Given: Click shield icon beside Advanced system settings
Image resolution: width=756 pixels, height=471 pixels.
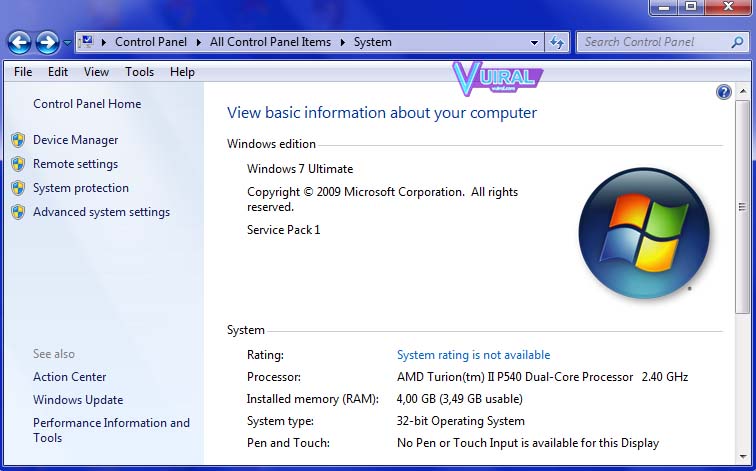Looking at the screenshot, I should pyautogui.click(x=18, y=212).
